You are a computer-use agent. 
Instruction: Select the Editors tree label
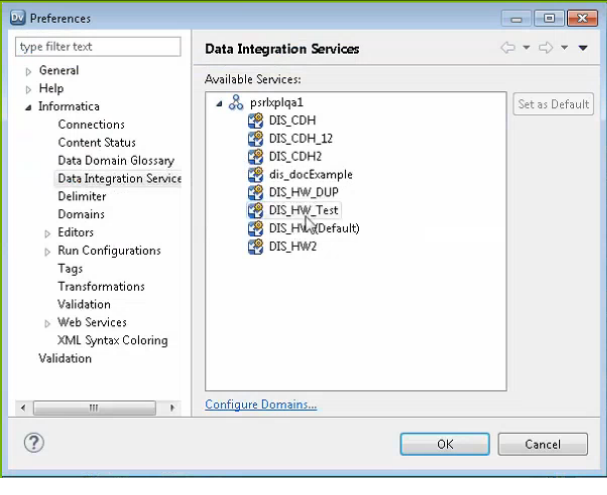(x=76, y=232)
